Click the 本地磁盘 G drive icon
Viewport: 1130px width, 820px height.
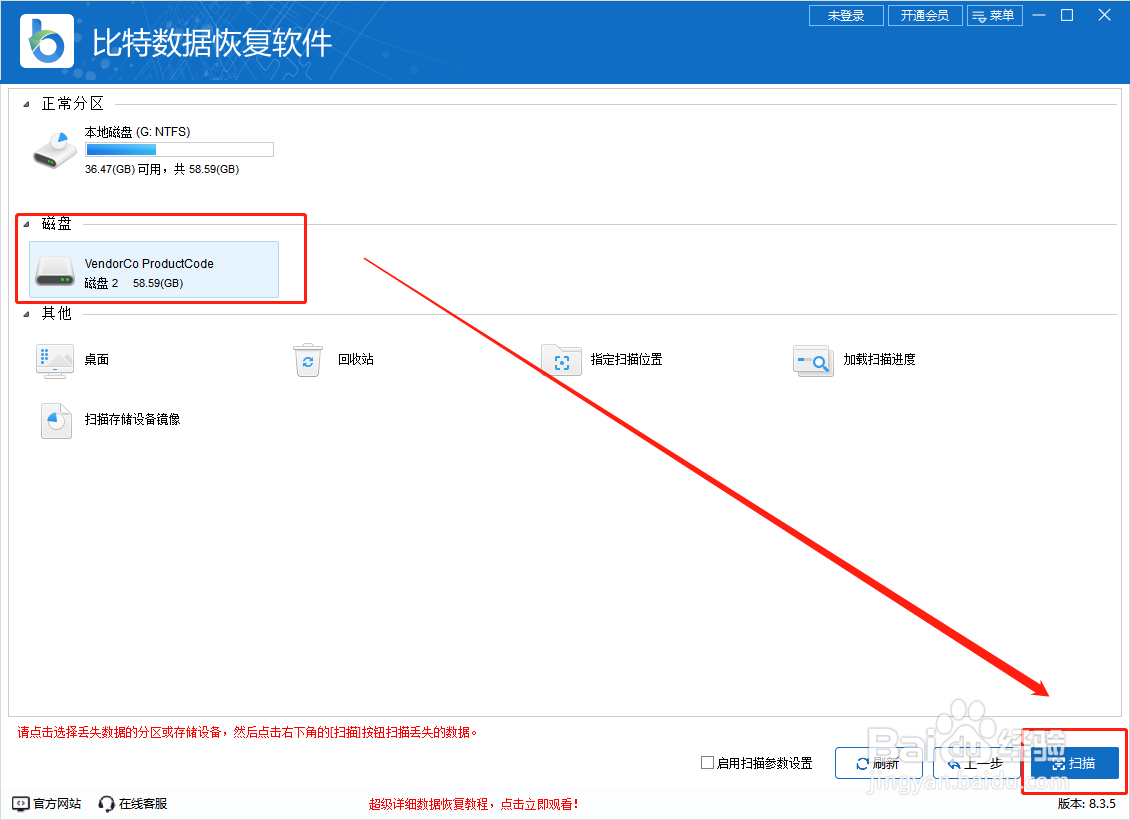click(55, 148)
